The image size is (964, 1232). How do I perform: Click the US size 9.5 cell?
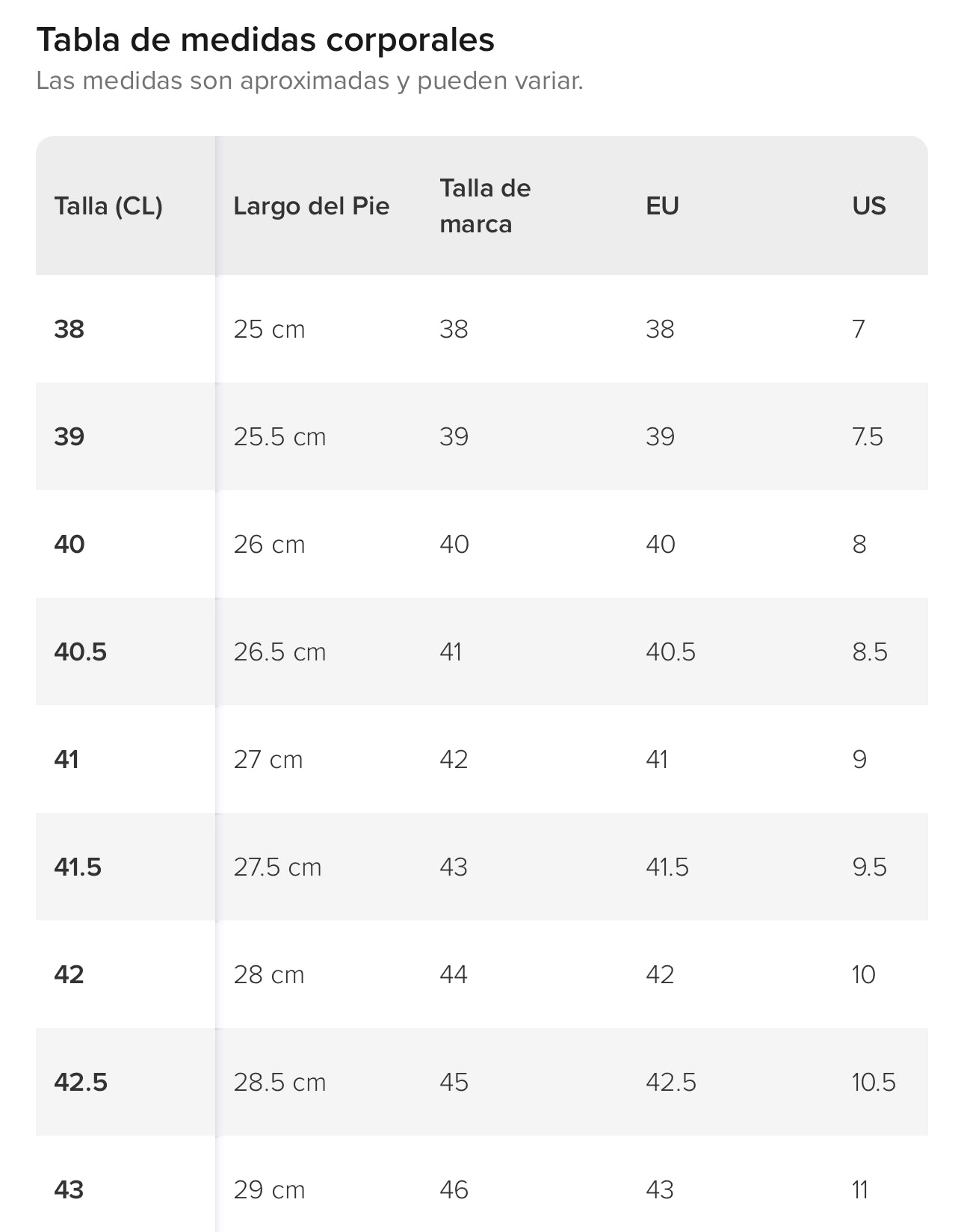pyautogui.click(x=869, y=867)
